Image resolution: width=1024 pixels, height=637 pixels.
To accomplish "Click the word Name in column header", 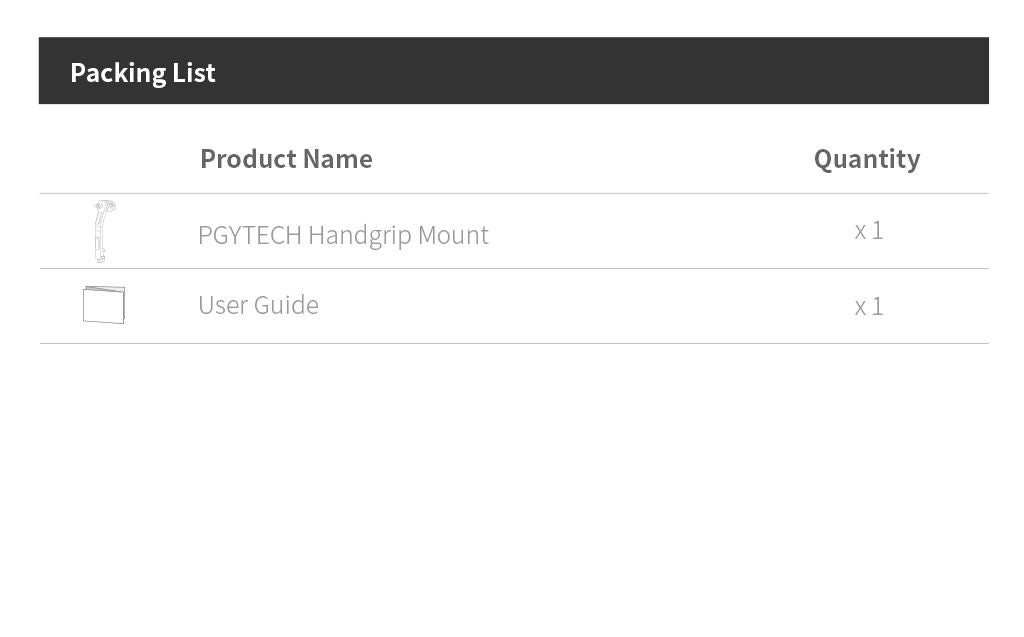I will (338, 159).
